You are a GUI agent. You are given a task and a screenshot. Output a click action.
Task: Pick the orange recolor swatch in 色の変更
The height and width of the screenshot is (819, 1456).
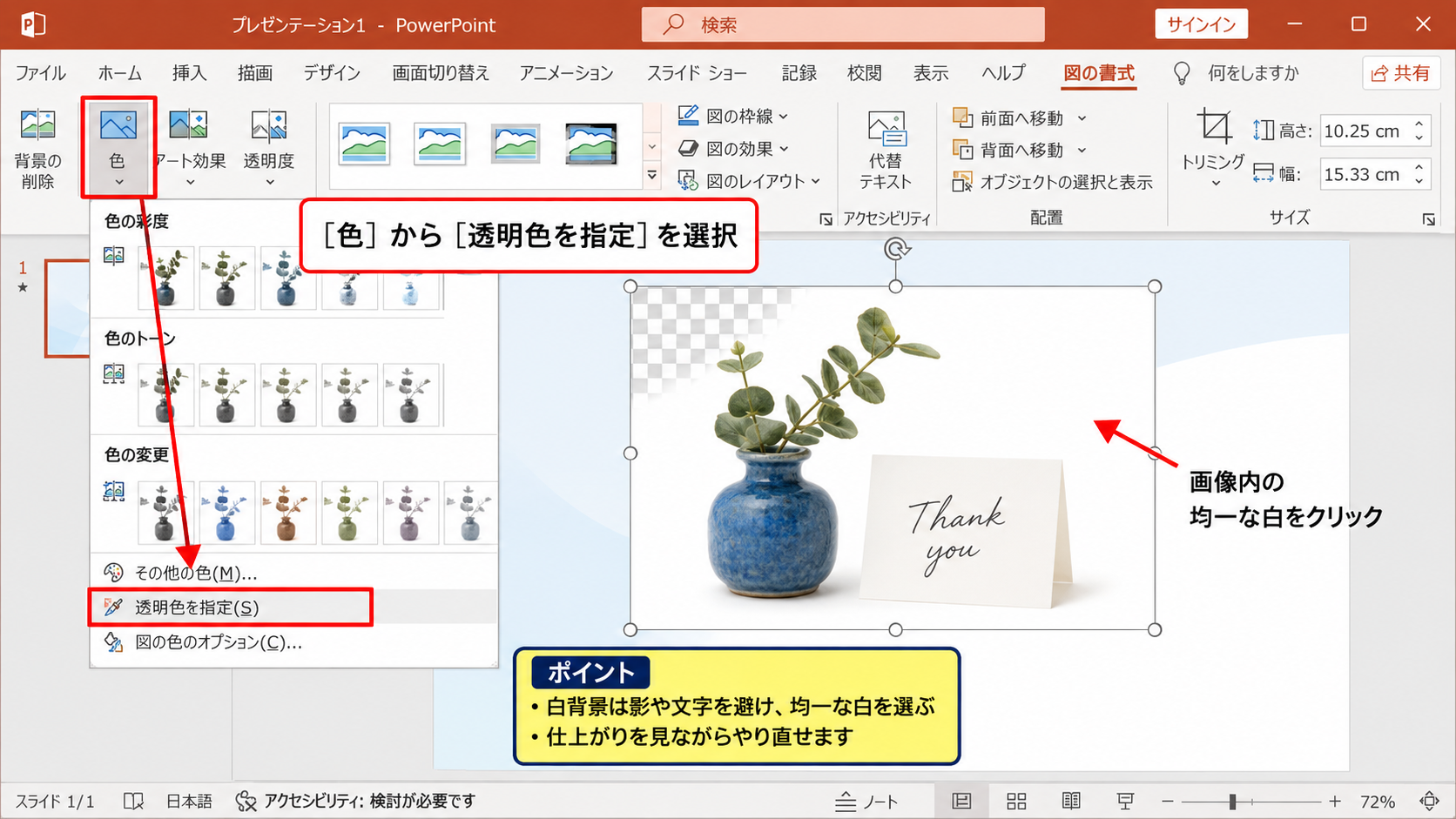(287, 512)
